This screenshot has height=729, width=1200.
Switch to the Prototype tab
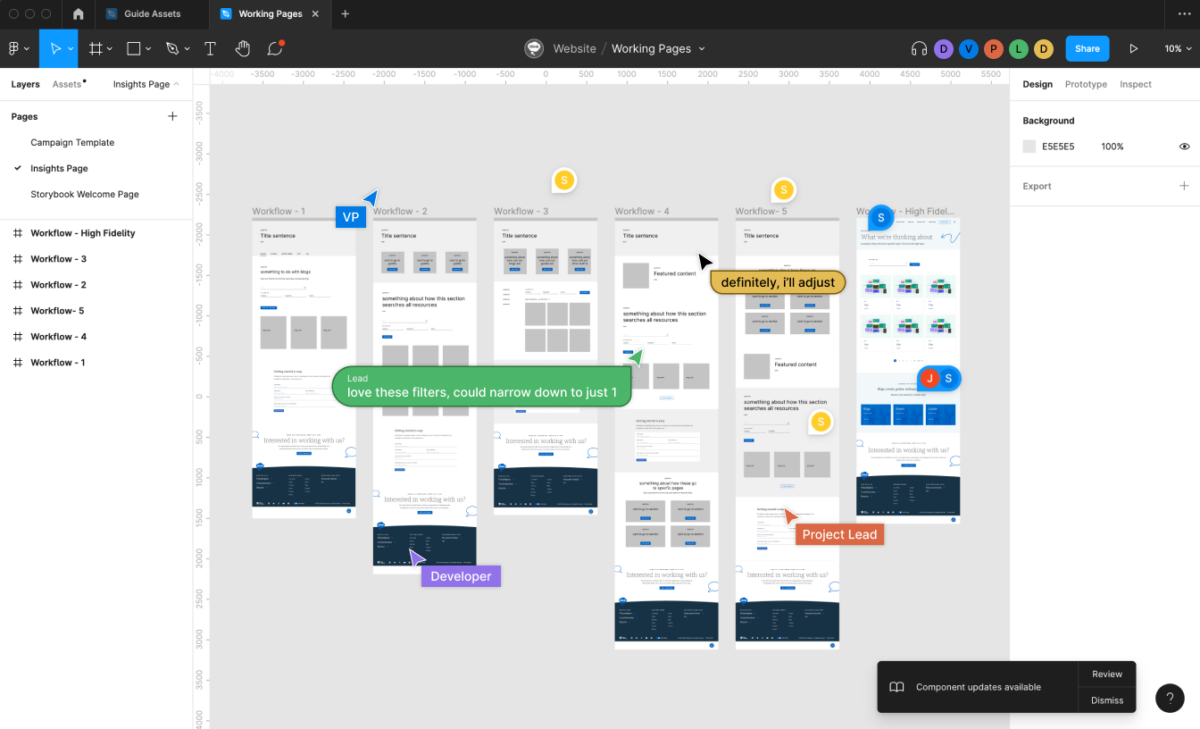tap(1085, 84)
